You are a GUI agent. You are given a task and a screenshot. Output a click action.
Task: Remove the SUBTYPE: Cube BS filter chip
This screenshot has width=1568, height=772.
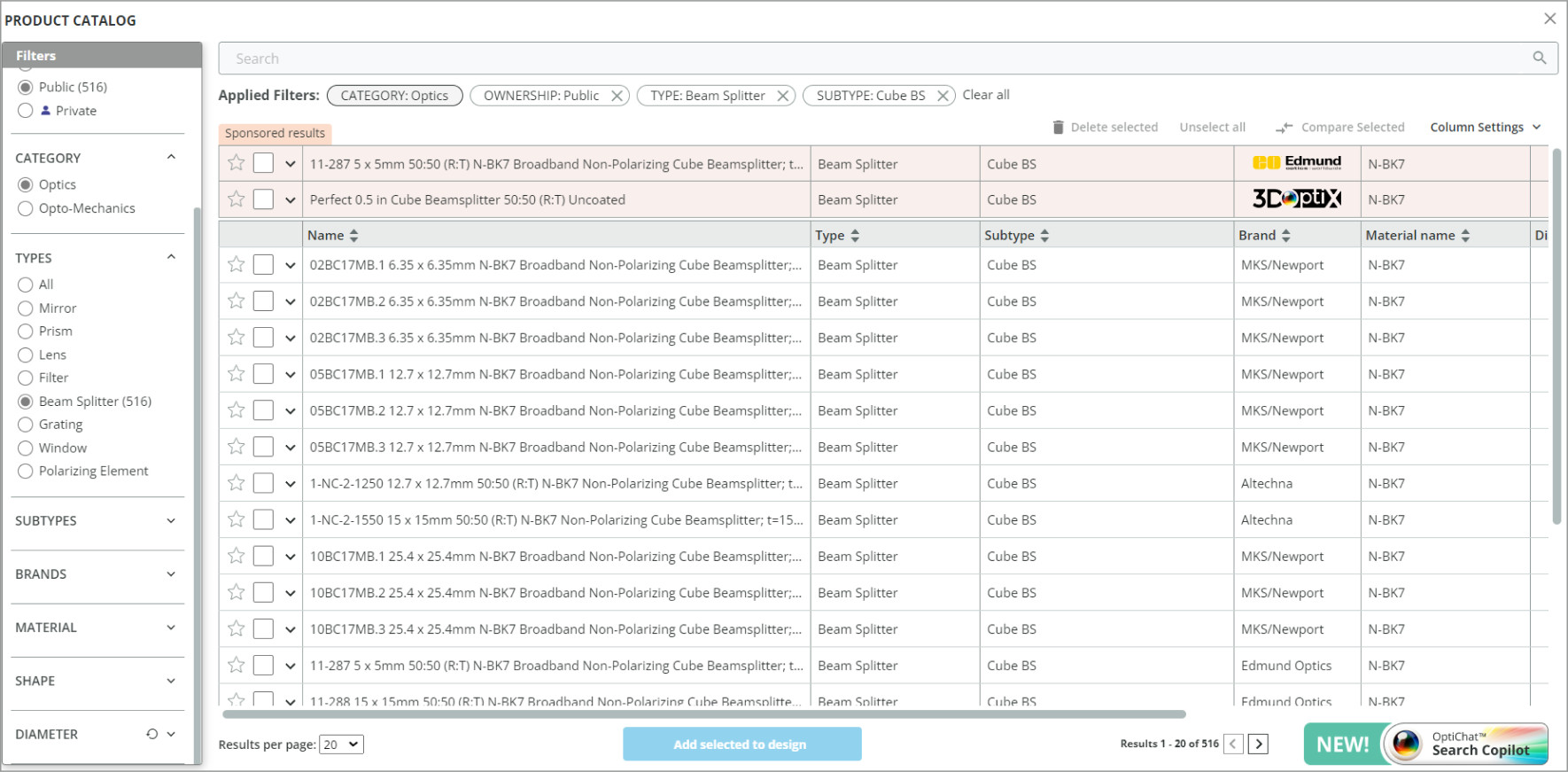pos(943,96)
